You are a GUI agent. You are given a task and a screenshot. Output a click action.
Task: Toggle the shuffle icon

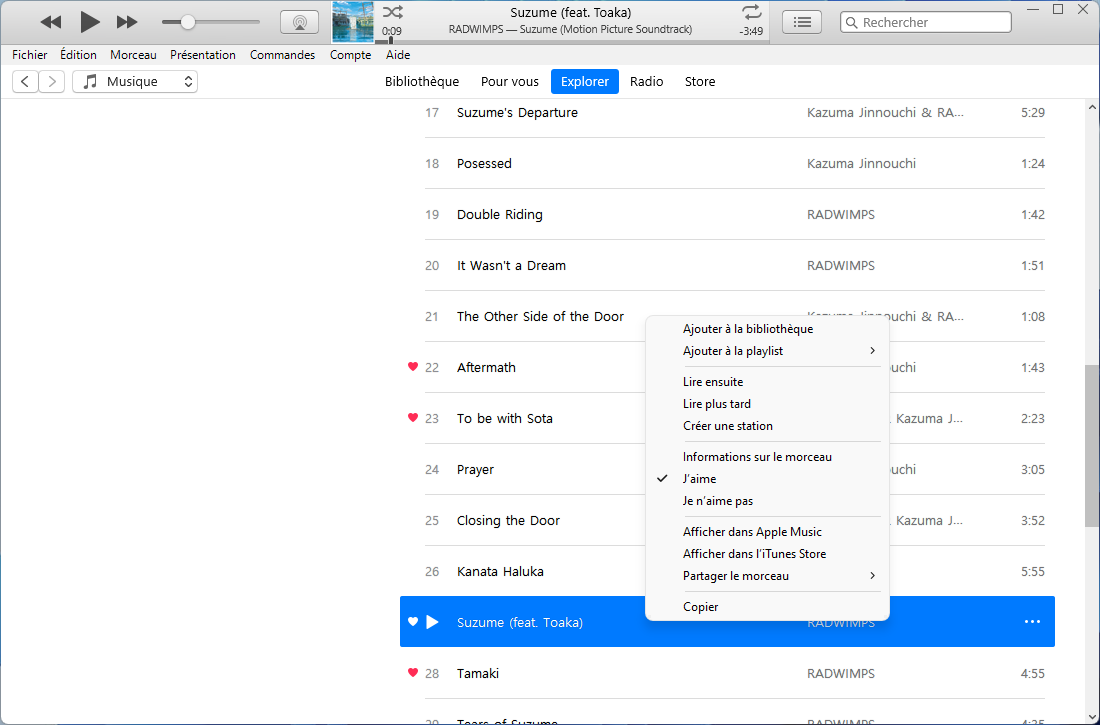(x=392, y=12)
